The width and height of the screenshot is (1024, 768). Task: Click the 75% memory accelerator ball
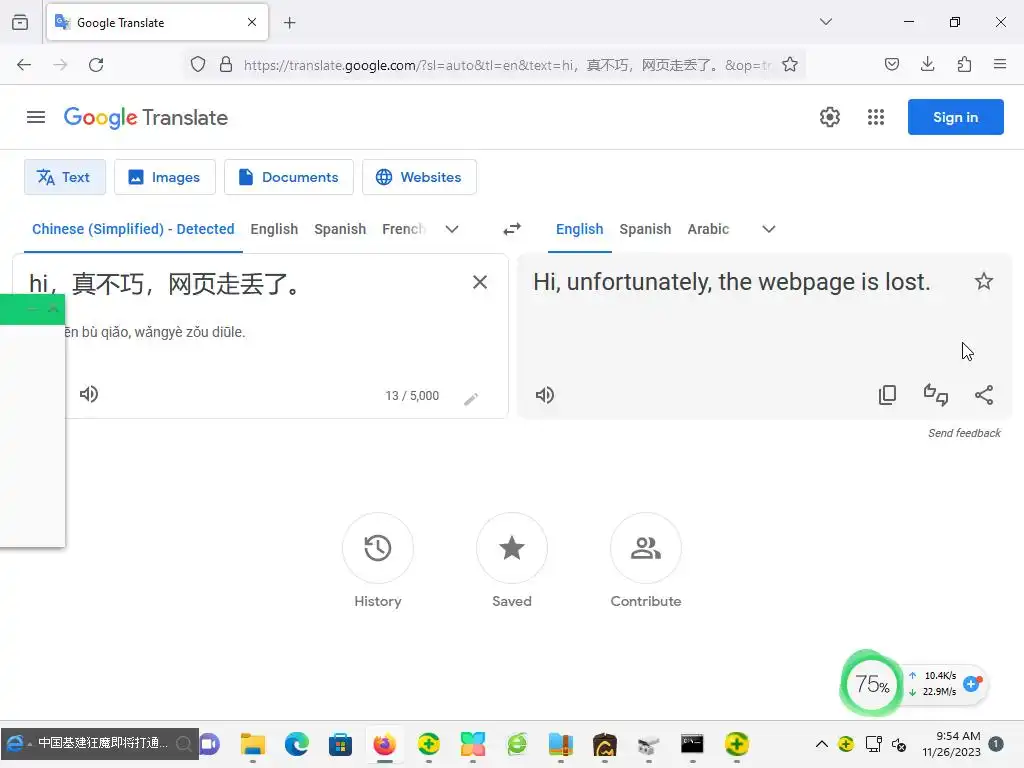[871, 684]
